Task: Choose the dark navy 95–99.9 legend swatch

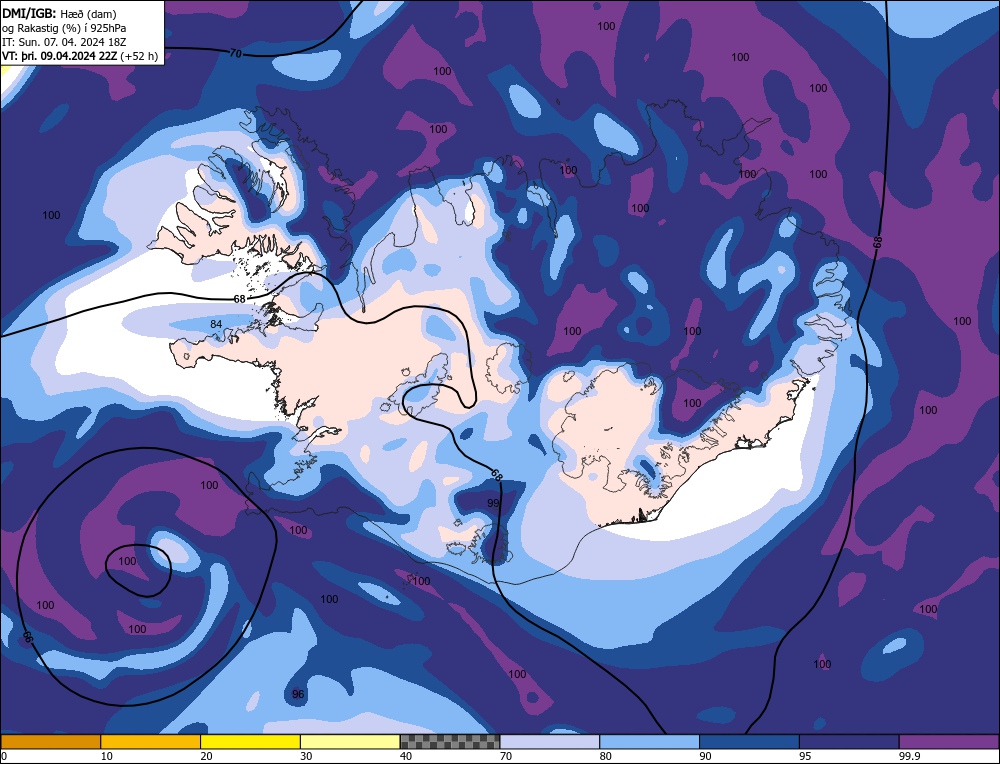Action: click(x=849, y=742)
